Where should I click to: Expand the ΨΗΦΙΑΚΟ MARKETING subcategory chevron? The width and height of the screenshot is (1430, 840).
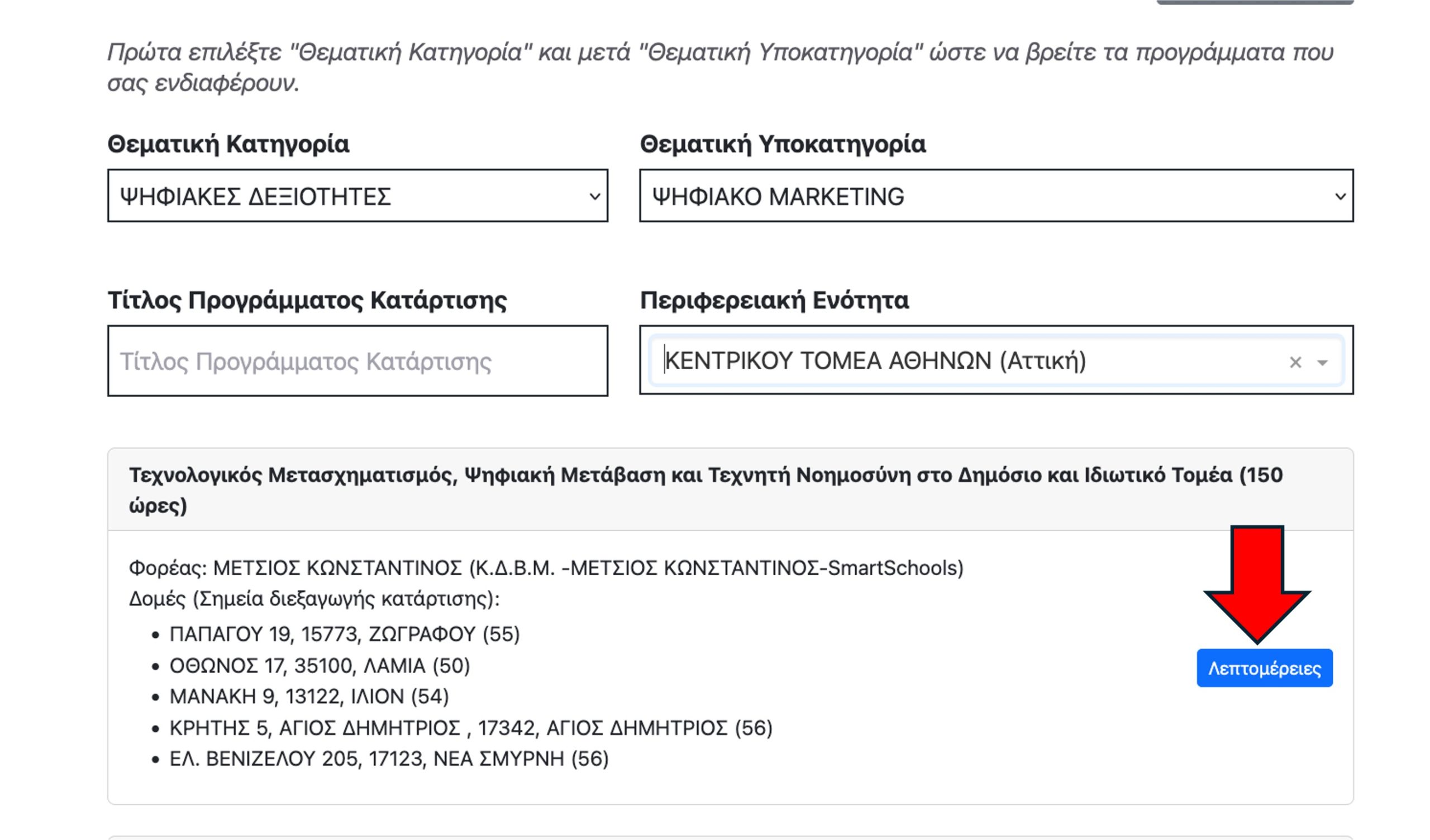point(1340,197)
